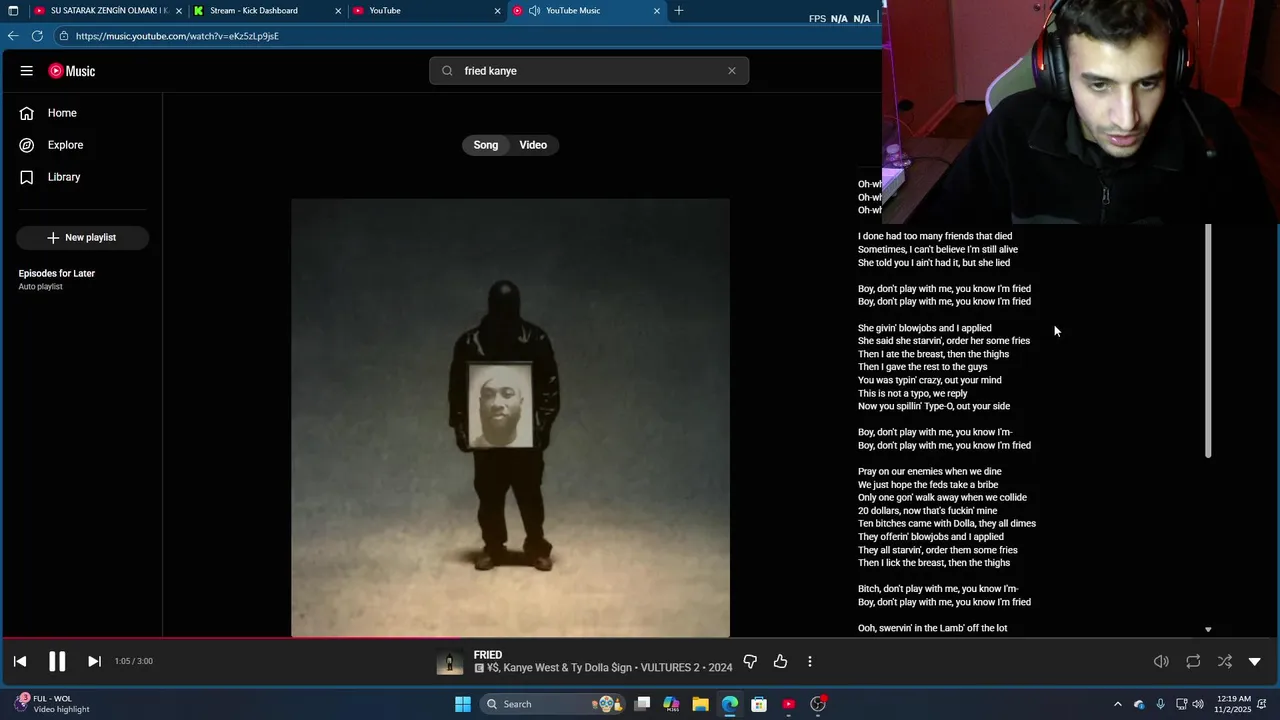
Task: Switch to Song mode
Action: 486,145
